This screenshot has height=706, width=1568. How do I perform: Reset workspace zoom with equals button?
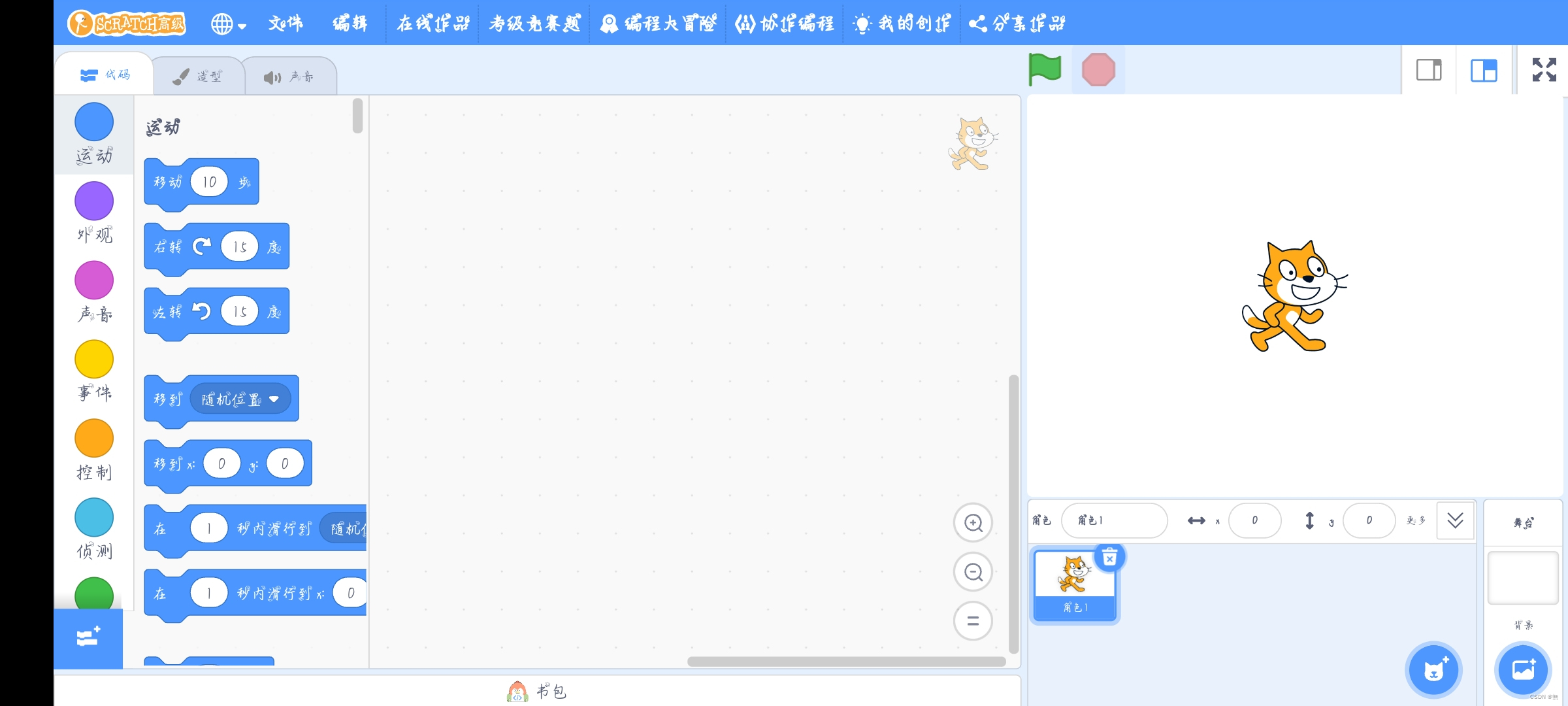click(x=973, y=621)
